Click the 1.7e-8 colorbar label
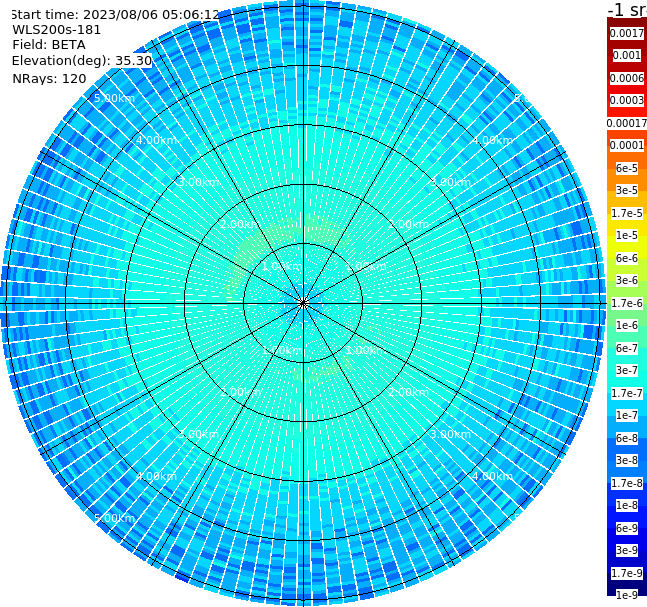 point(627,483)
